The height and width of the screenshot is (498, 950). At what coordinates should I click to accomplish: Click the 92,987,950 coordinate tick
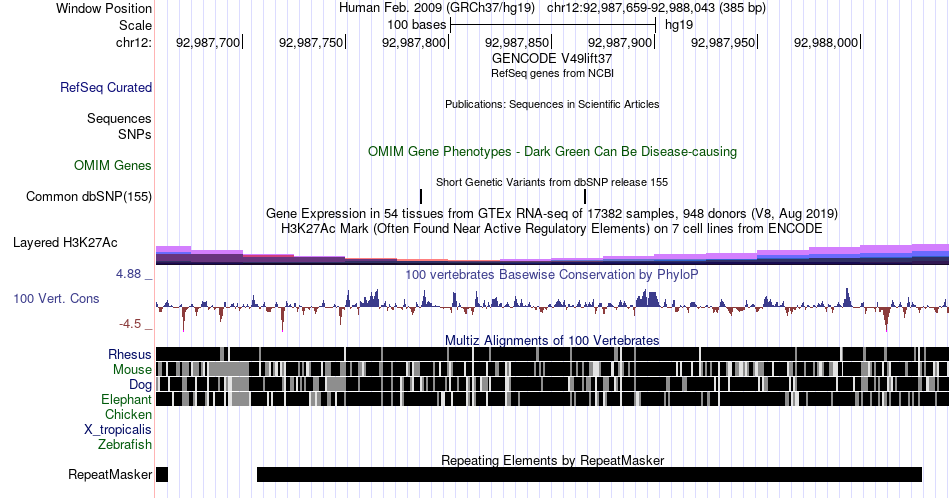(725, 42)
